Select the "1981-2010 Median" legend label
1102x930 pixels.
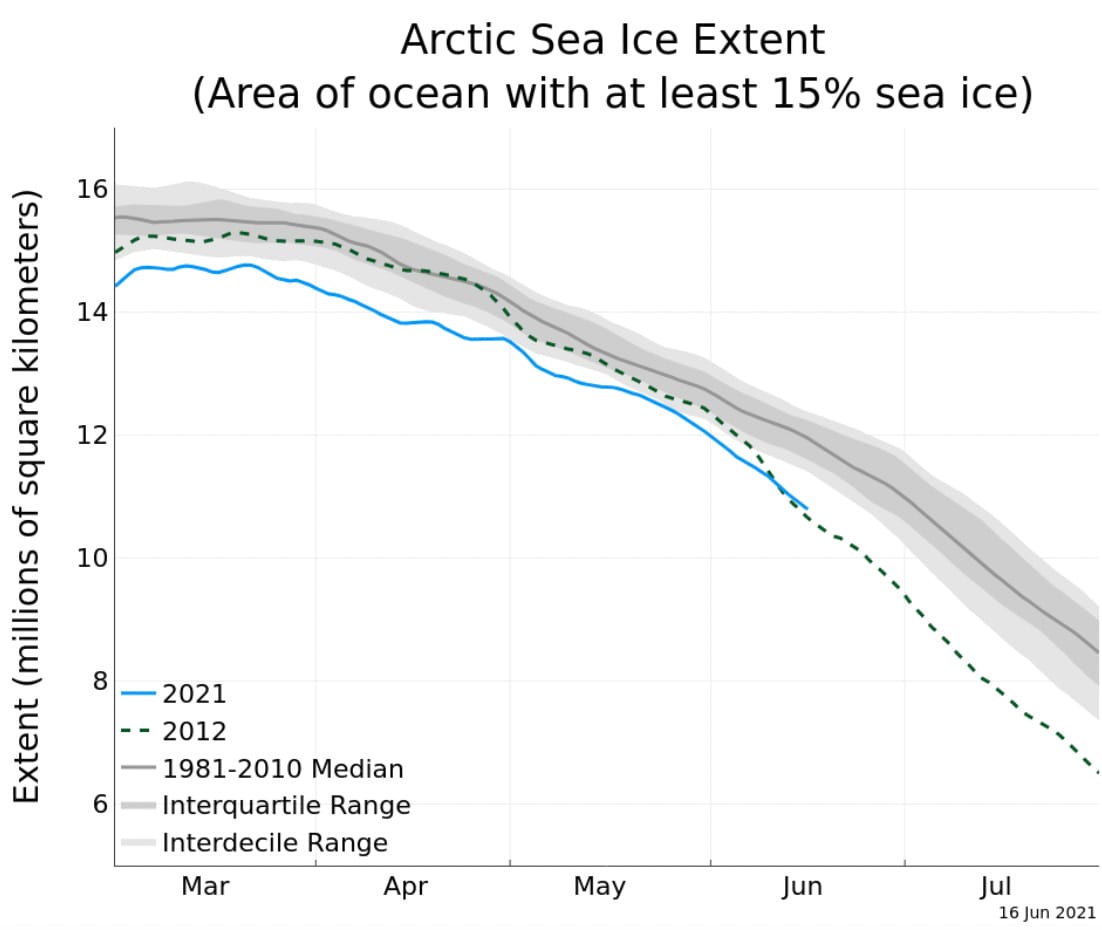pyautogui.click(x=283, y=768)
